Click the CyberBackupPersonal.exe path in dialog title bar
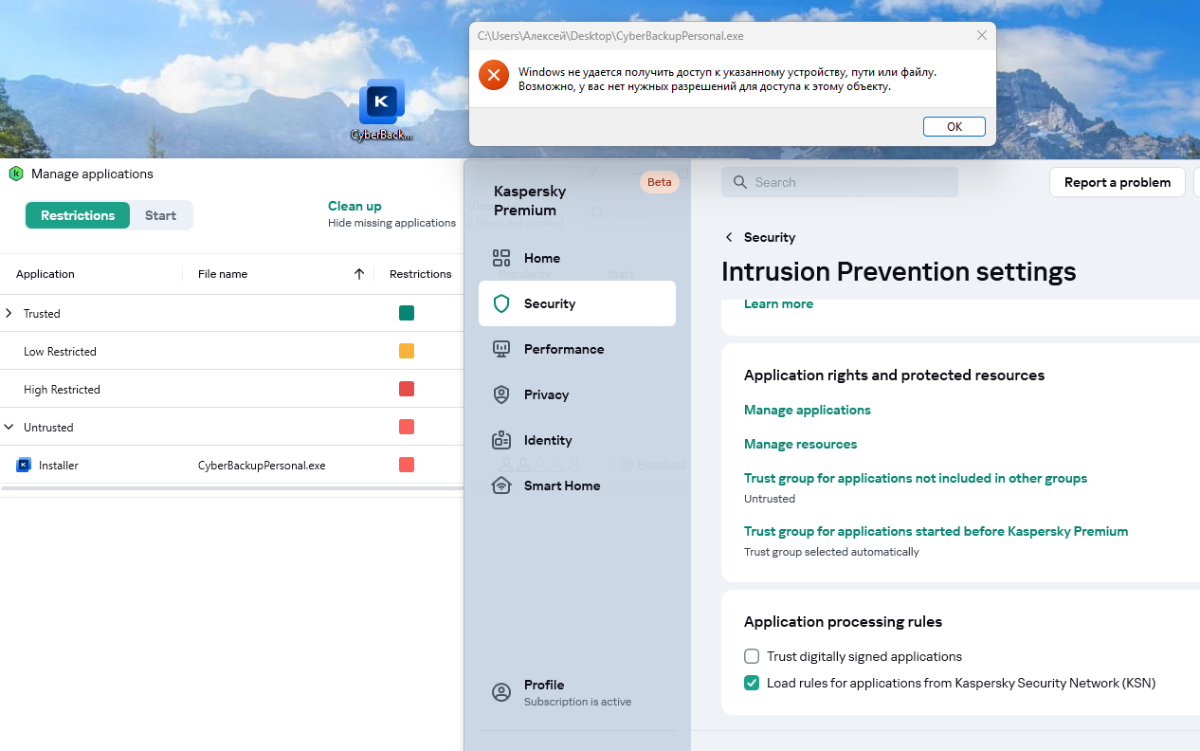1200x751 pixels. click(x=610, y=36)
